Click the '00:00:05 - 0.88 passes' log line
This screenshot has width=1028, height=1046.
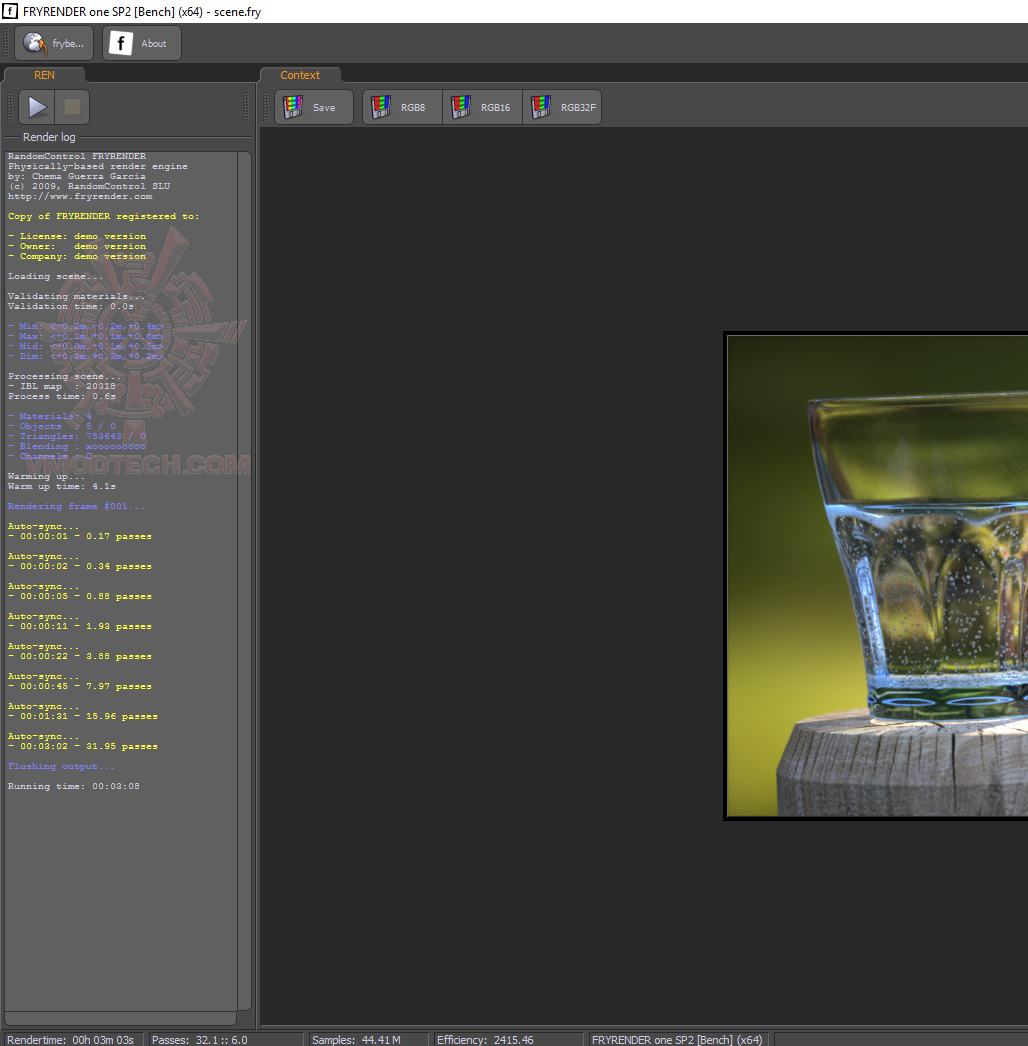(79, 596)
